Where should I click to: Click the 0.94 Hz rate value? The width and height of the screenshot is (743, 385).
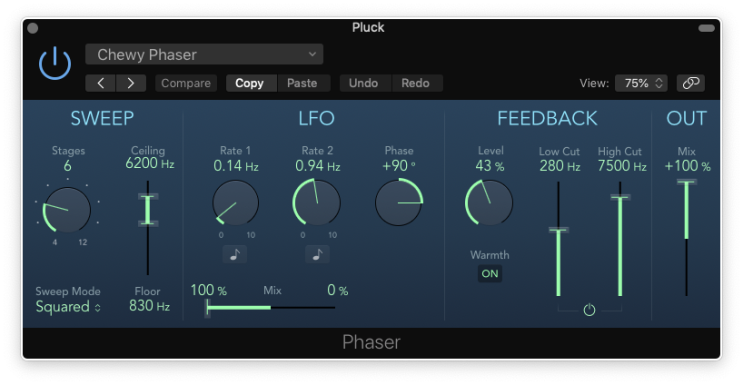tap(317, 166)
